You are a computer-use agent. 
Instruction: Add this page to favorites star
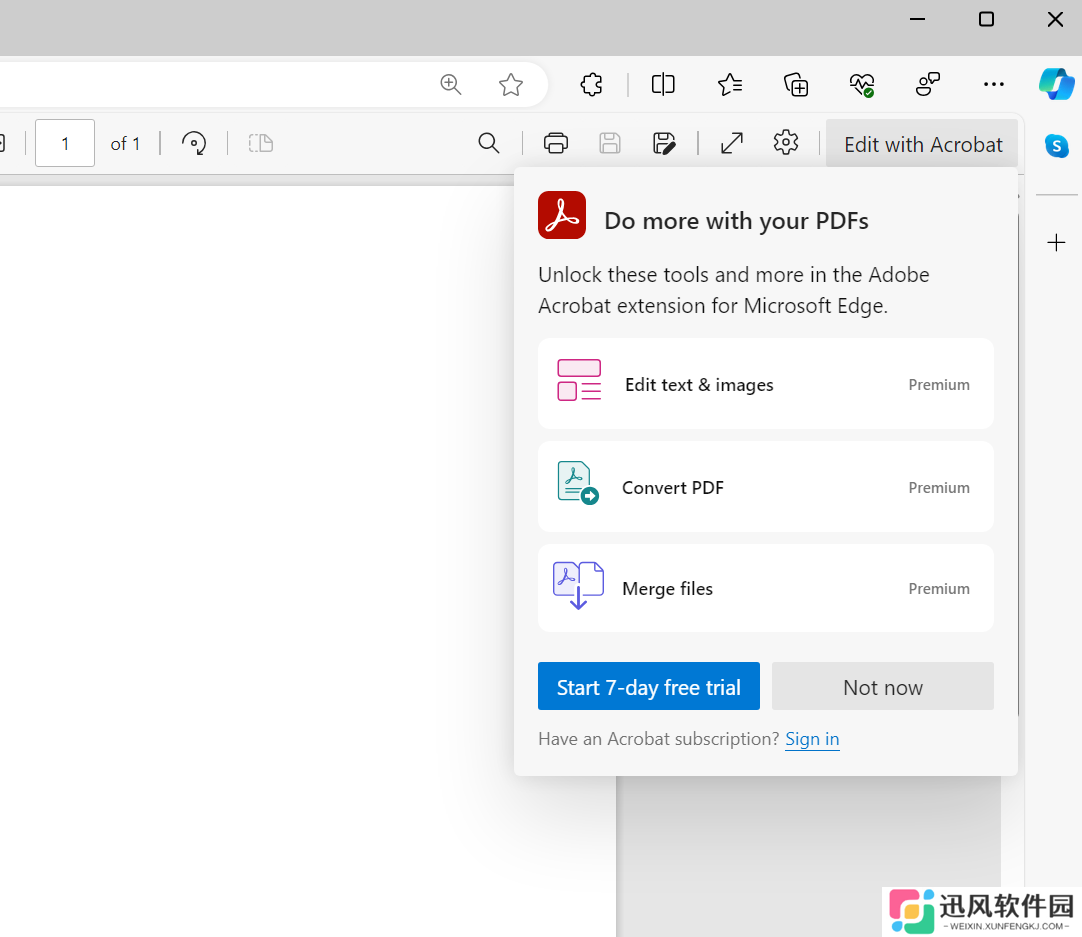[x=511, y=84]
